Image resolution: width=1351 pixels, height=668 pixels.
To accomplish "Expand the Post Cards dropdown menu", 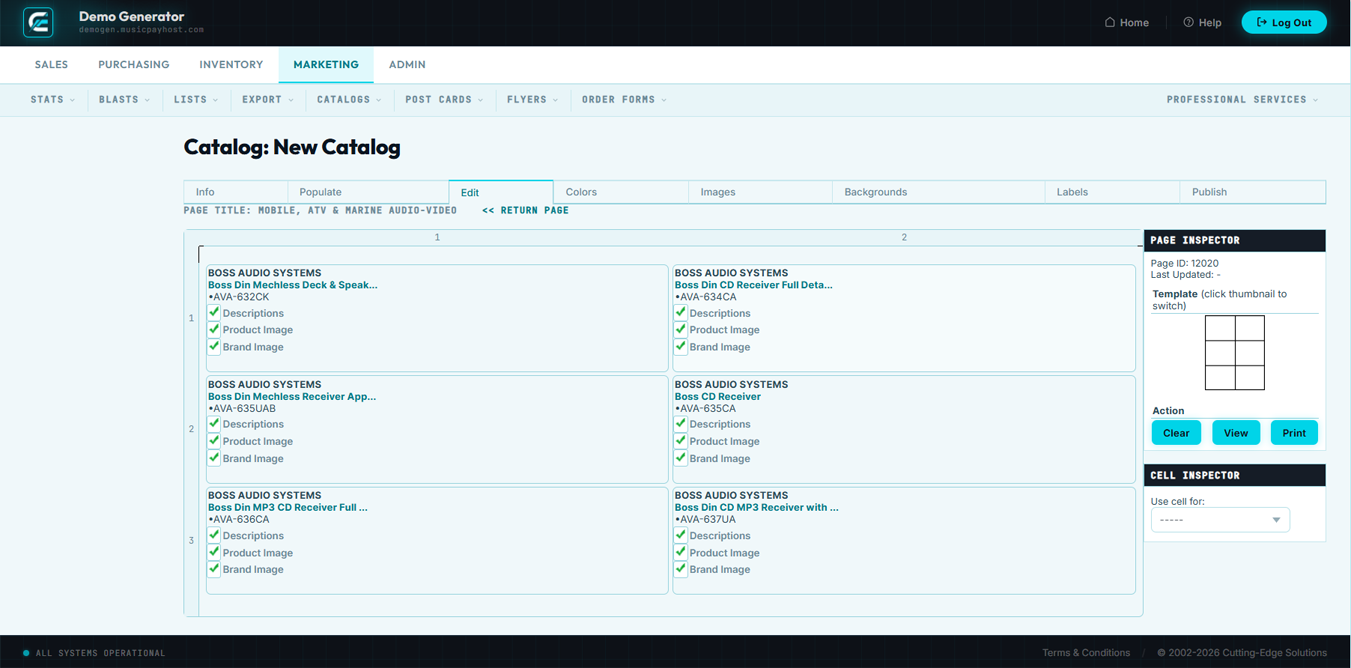I will pos(444,100).
